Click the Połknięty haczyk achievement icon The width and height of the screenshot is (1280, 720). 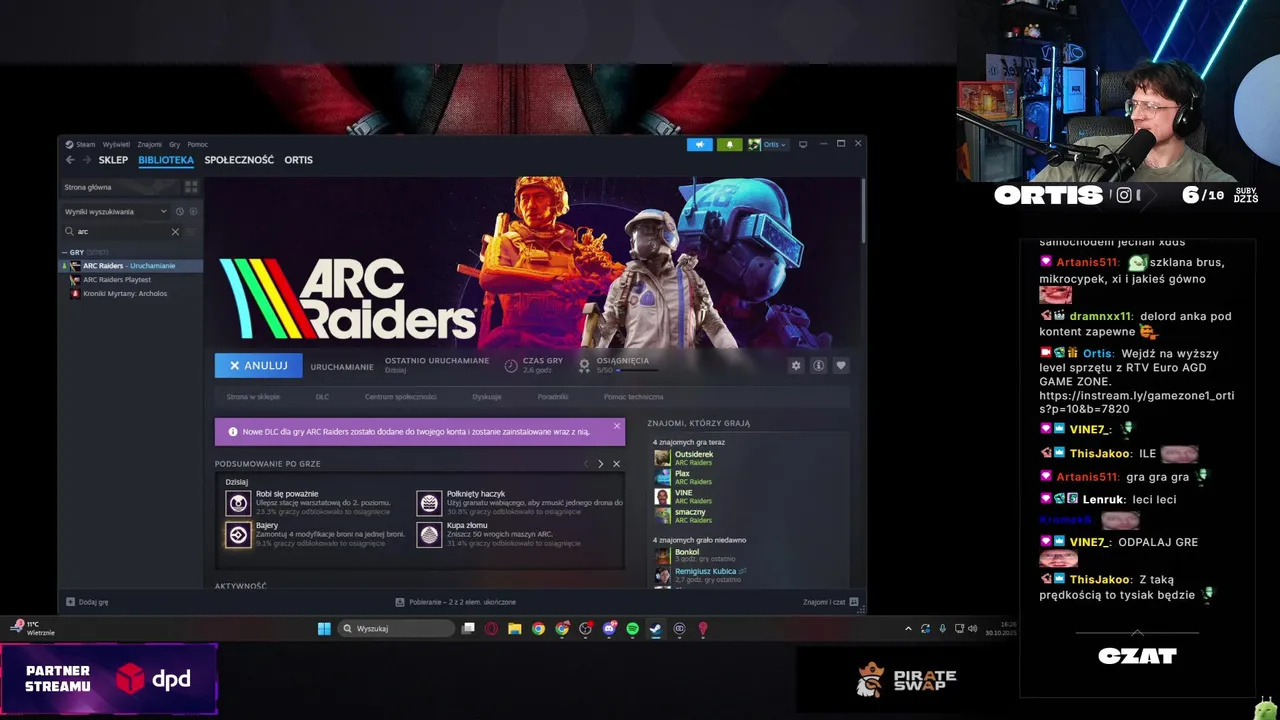click(x=429, y=503)
